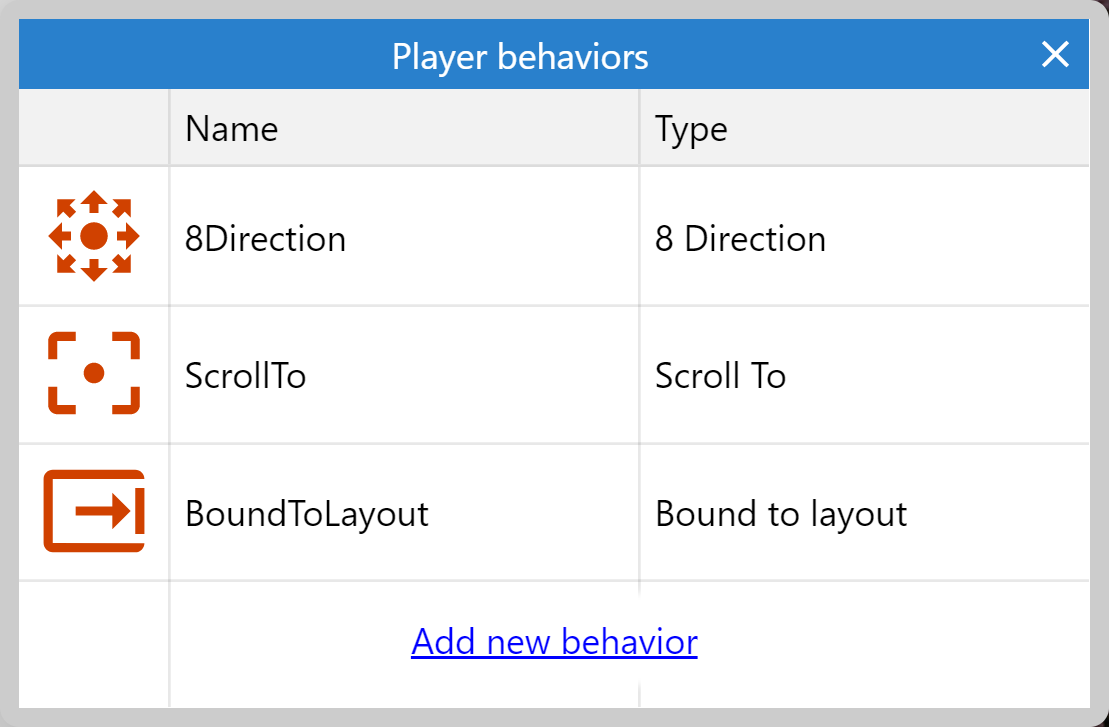
Task: Select the ScrollTo name cell
Action: pos(246,376)
